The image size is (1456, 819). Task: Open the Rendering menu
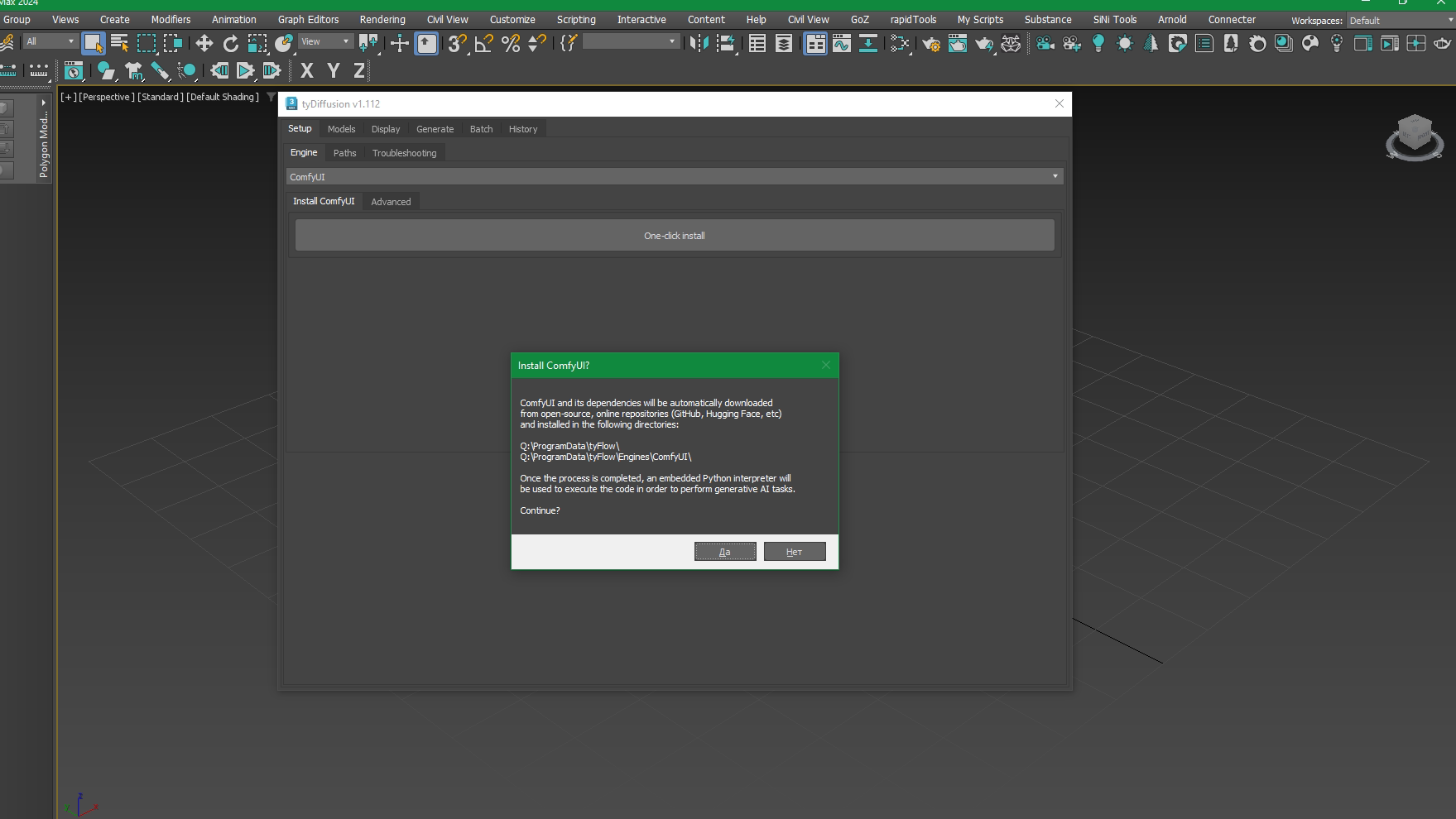point(382,19)
